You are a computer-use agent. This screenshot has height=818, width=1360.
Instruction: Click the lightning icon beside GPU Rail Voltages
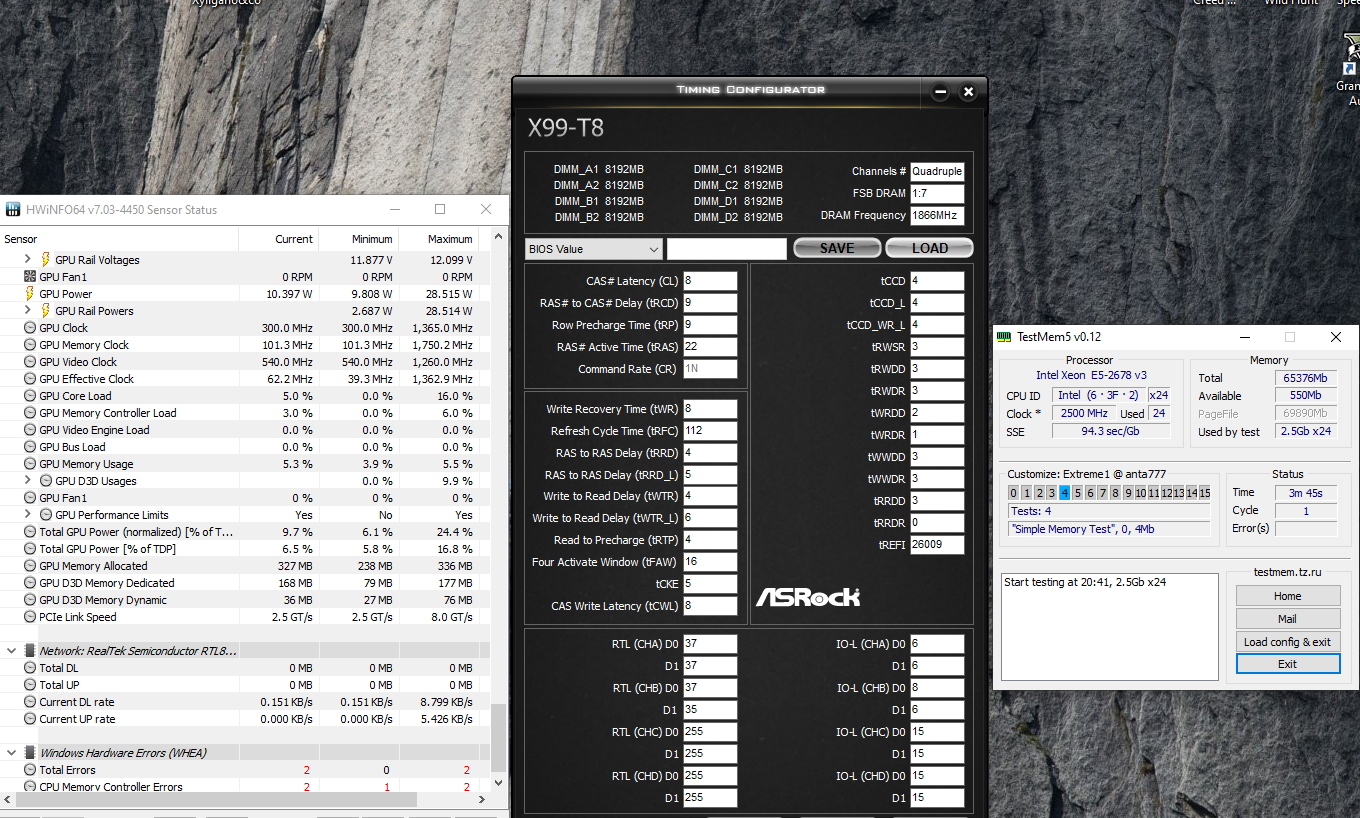click(x=45, y=260)
